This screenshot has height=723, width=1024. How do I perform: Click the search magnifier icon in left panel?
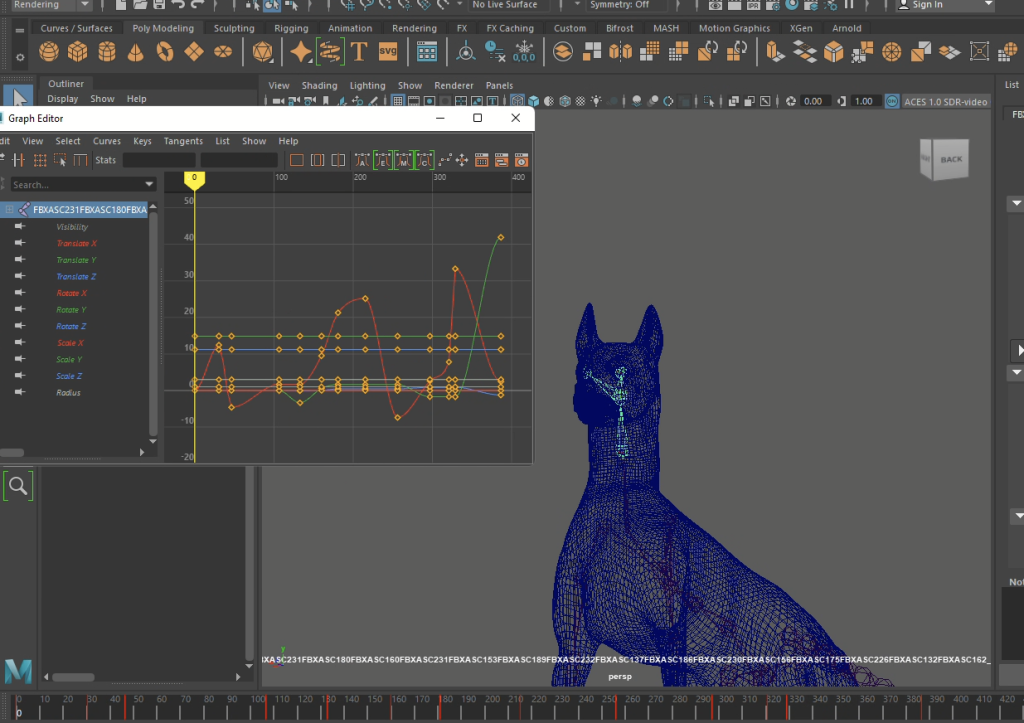pyautogui.click(x=18, y=486)
